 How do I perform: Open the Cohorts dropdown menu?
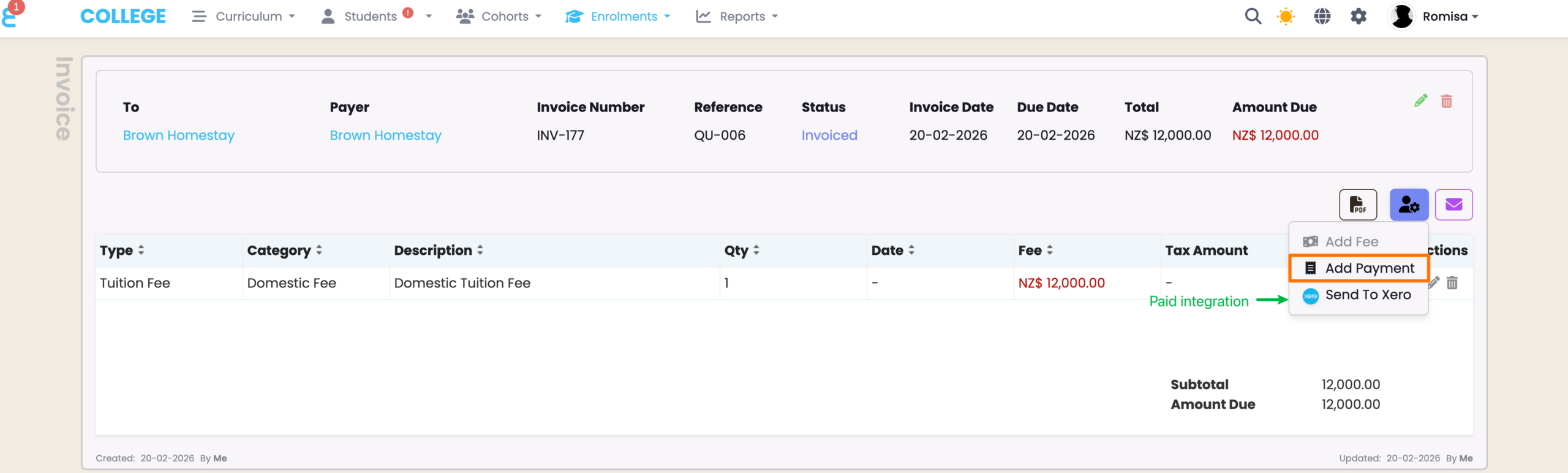pyautogui.click(x=499, y=17)
